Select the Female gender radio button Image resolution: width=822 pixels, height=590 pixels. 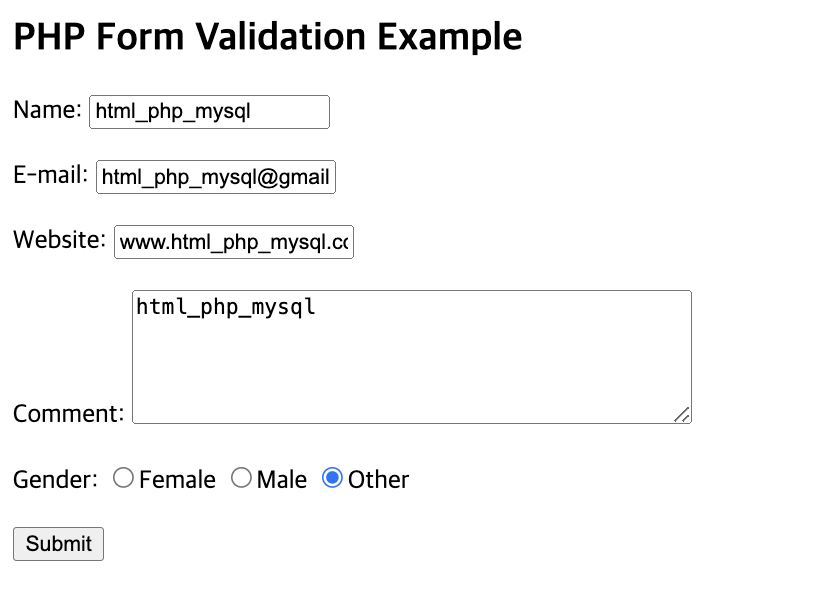[123, 479]
